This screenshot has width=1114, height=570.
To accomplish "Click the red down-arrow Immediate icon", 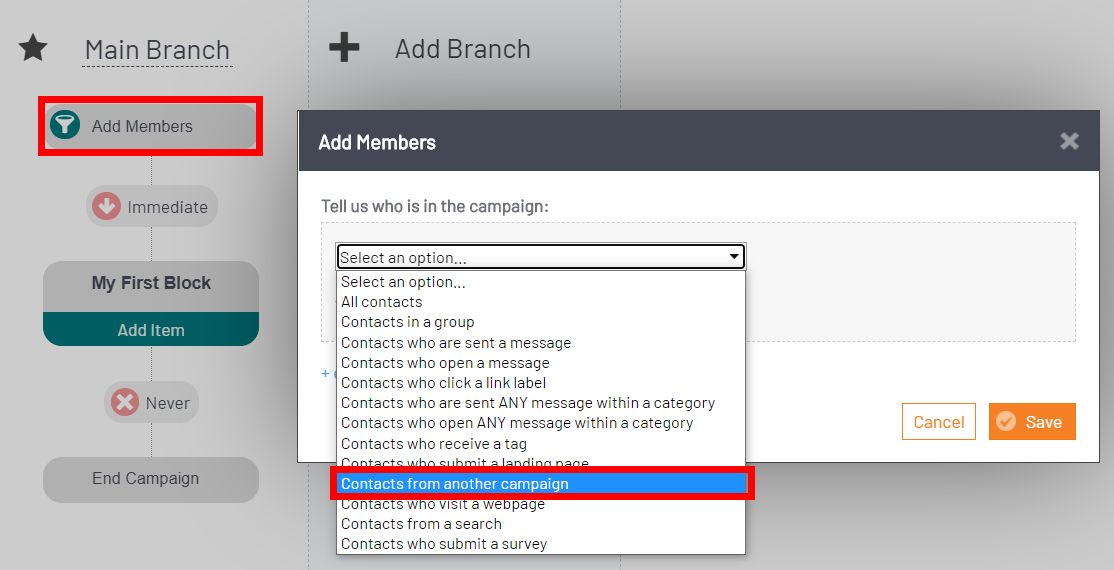I will tap(106, 207).
